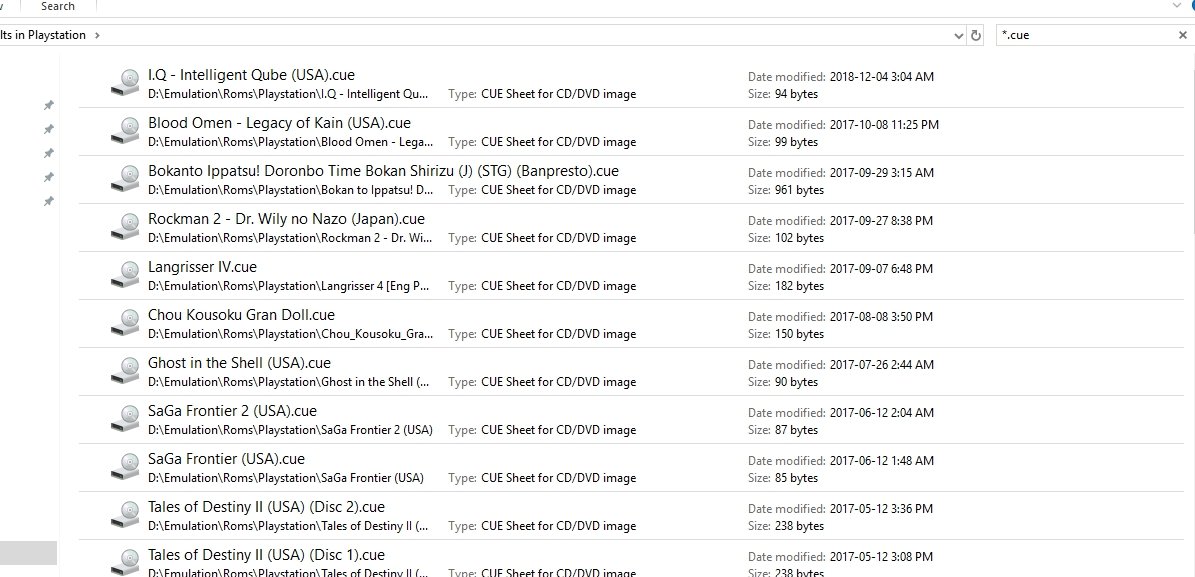
Task: Select Rockman 2 - Dr. Wily no Nazo (Japan).cue
Action: tap(287, 219)
